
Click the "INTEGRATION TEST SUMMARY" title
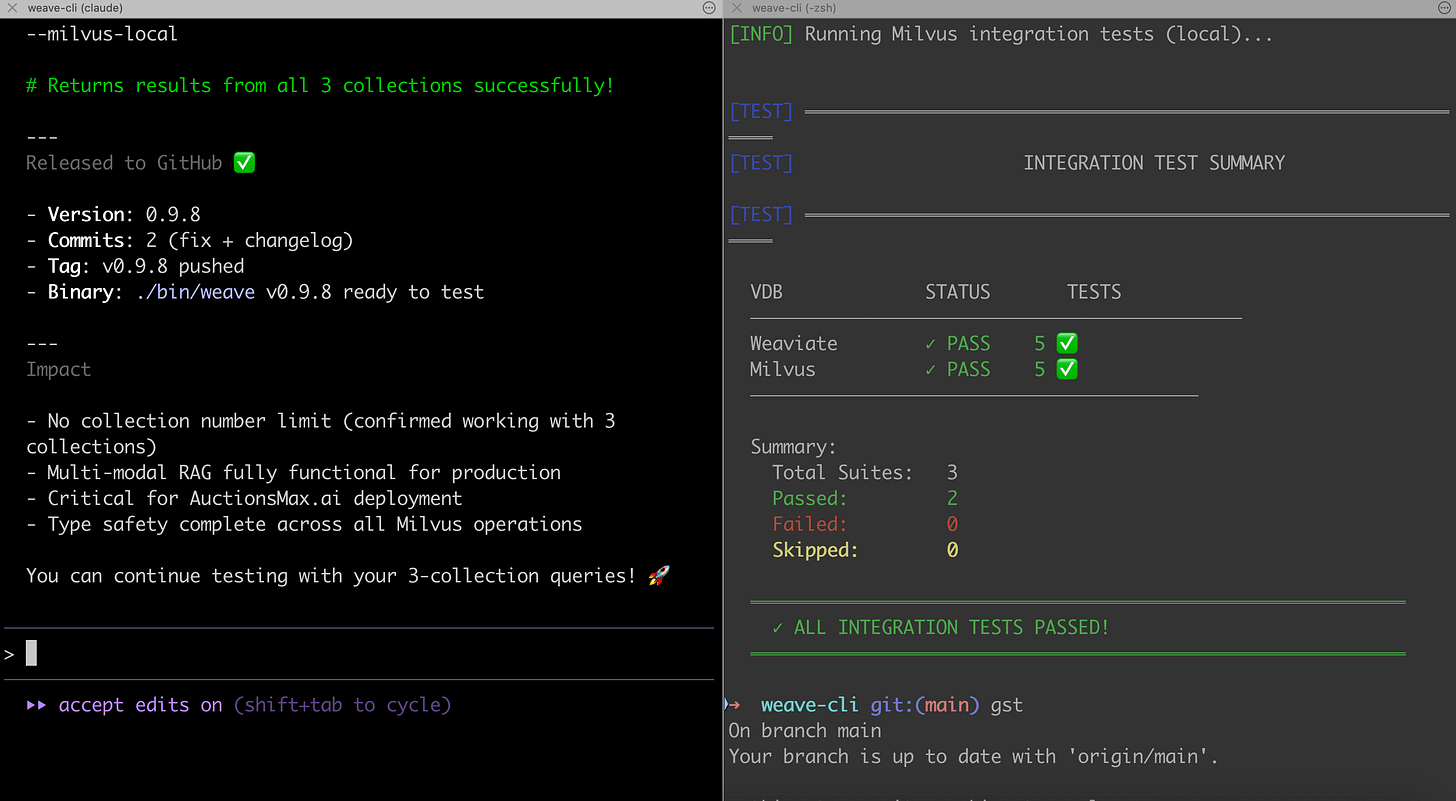click(x=1154, y=163)
